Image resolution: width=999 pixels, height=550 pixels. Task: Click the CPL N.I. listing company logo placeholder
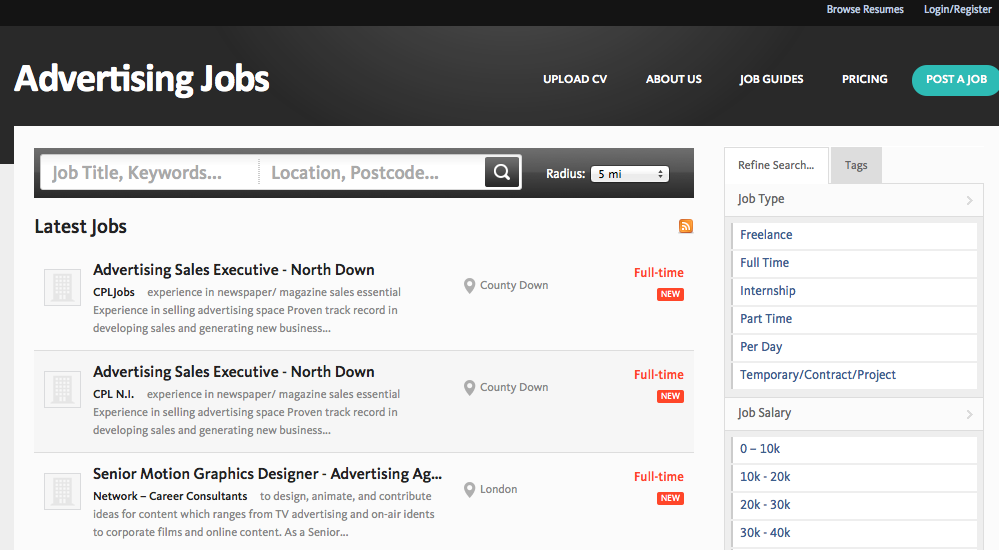[62, 389]
